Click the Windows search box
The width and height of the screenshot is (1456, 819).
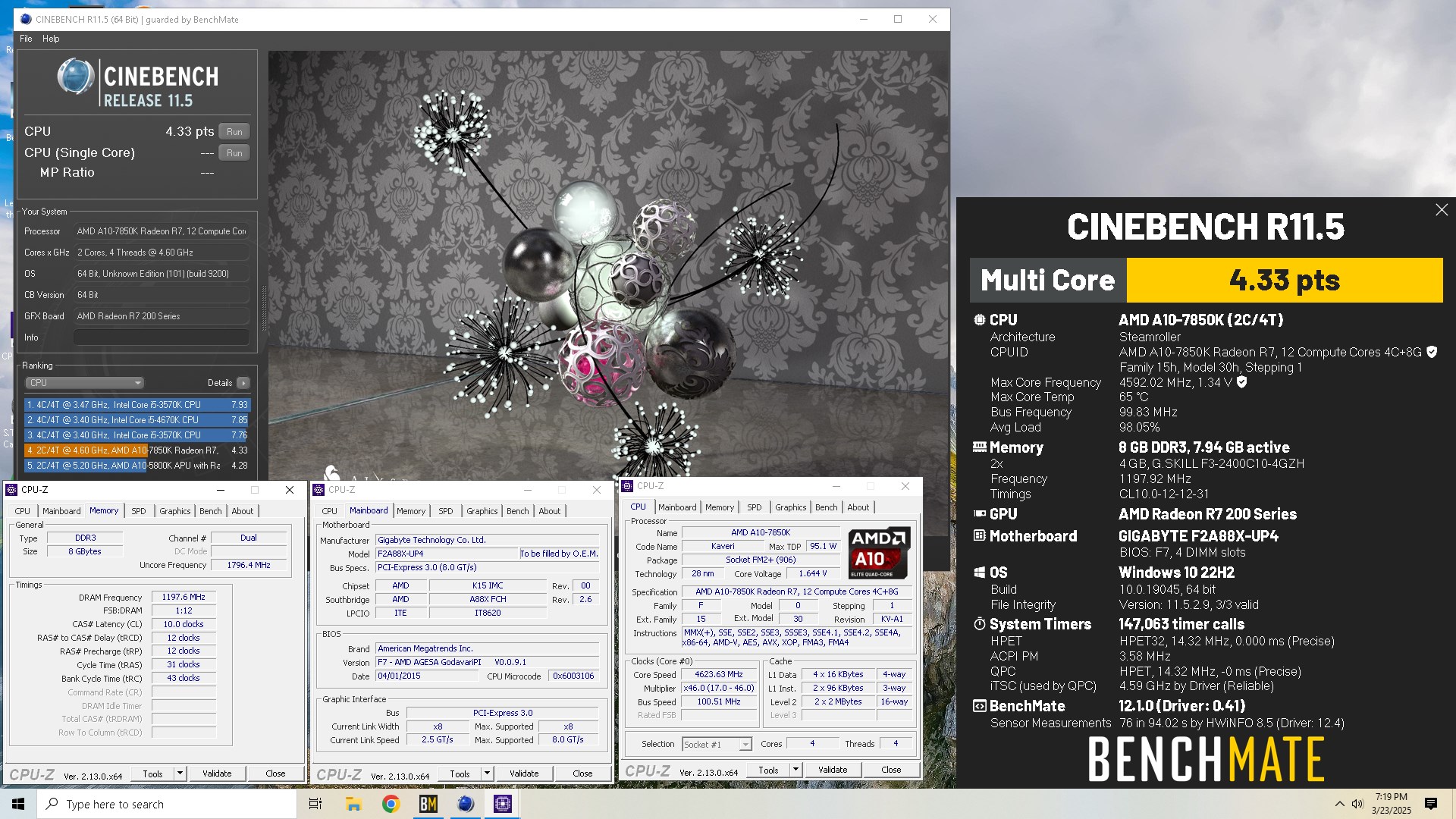[167, 804]
